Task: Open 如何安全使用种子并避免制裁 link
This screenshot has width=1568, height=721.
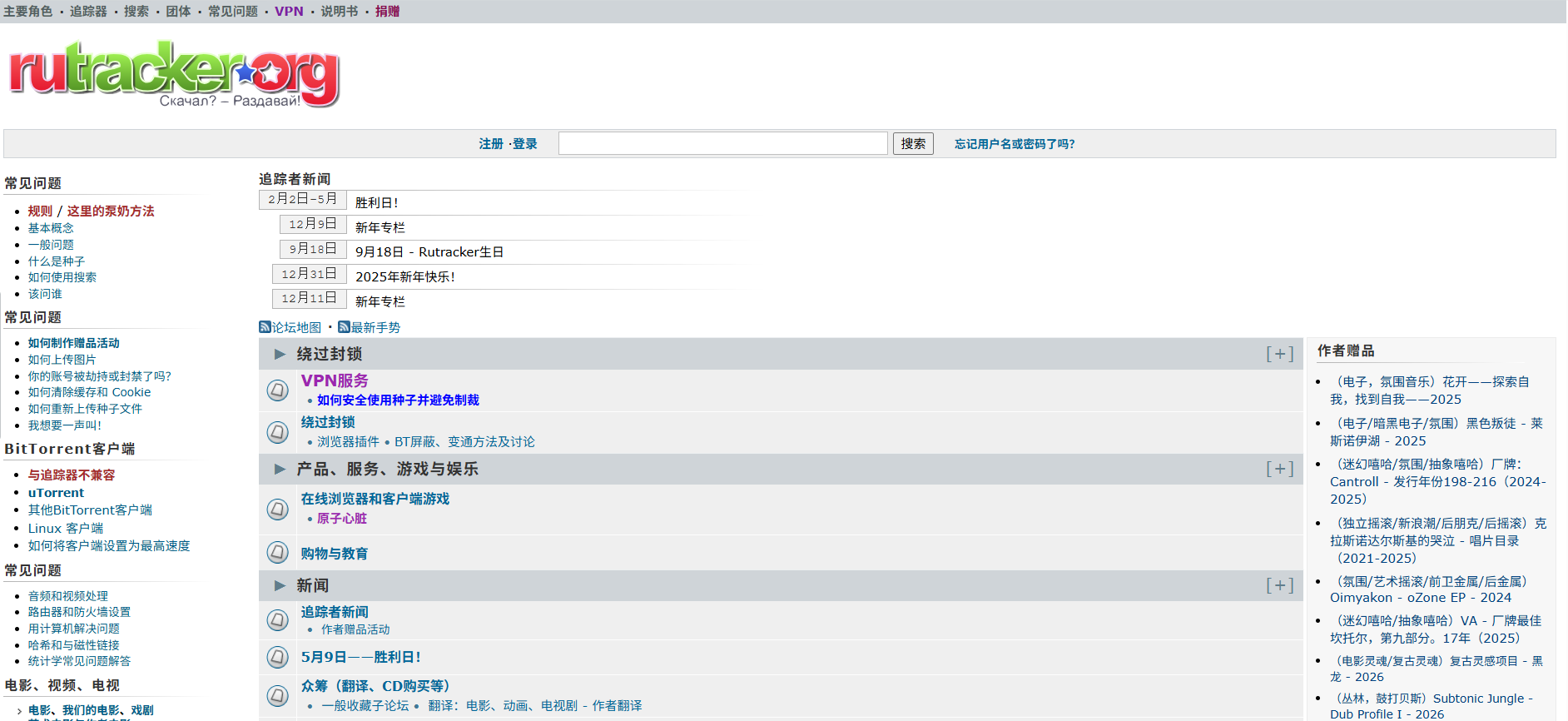Action: pos(398,400)
